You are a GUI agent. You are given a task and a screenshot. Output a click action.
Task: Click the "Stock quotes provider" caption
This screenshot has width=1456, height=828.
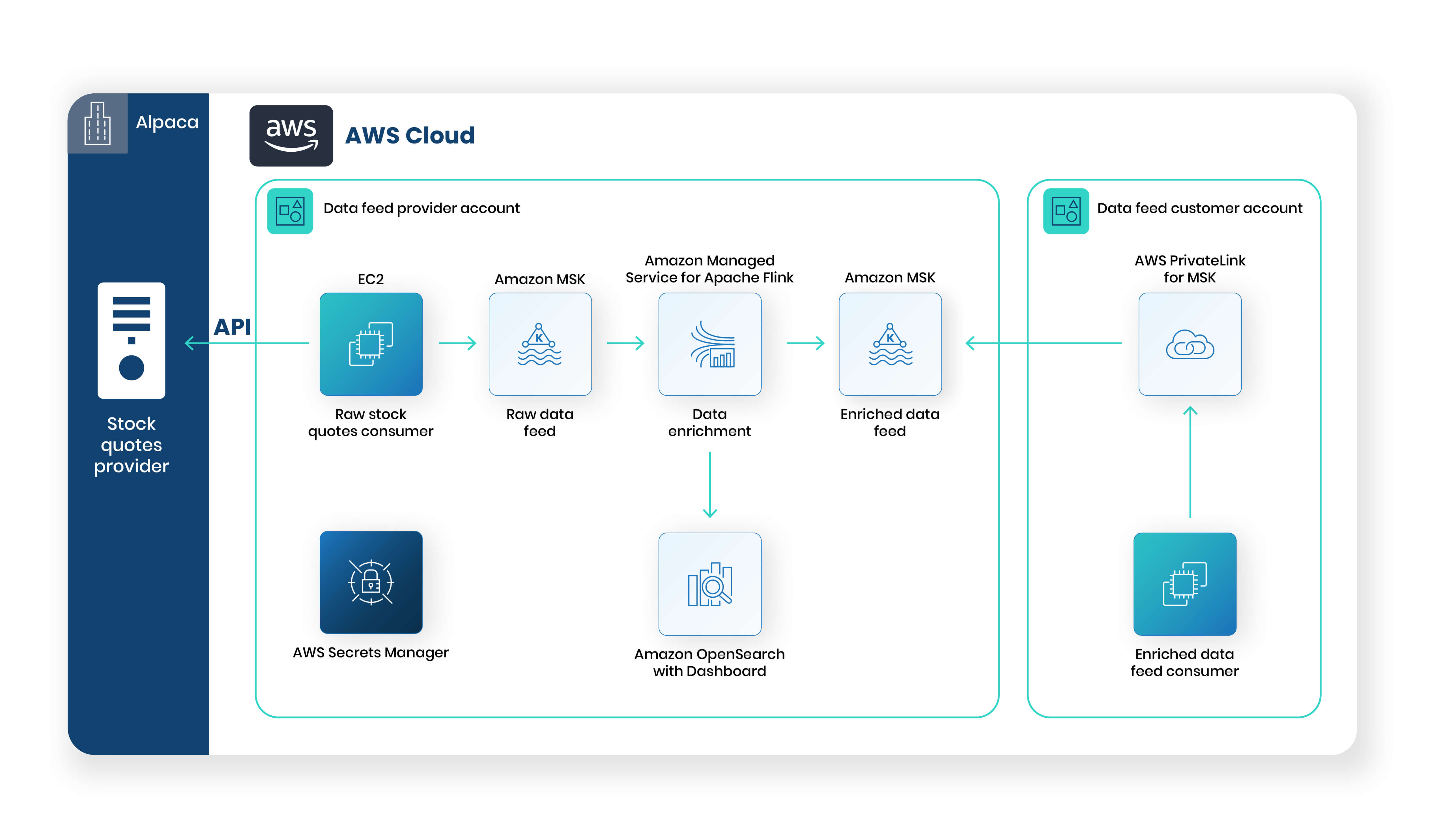pyautogui.click(x=131, y=445)
